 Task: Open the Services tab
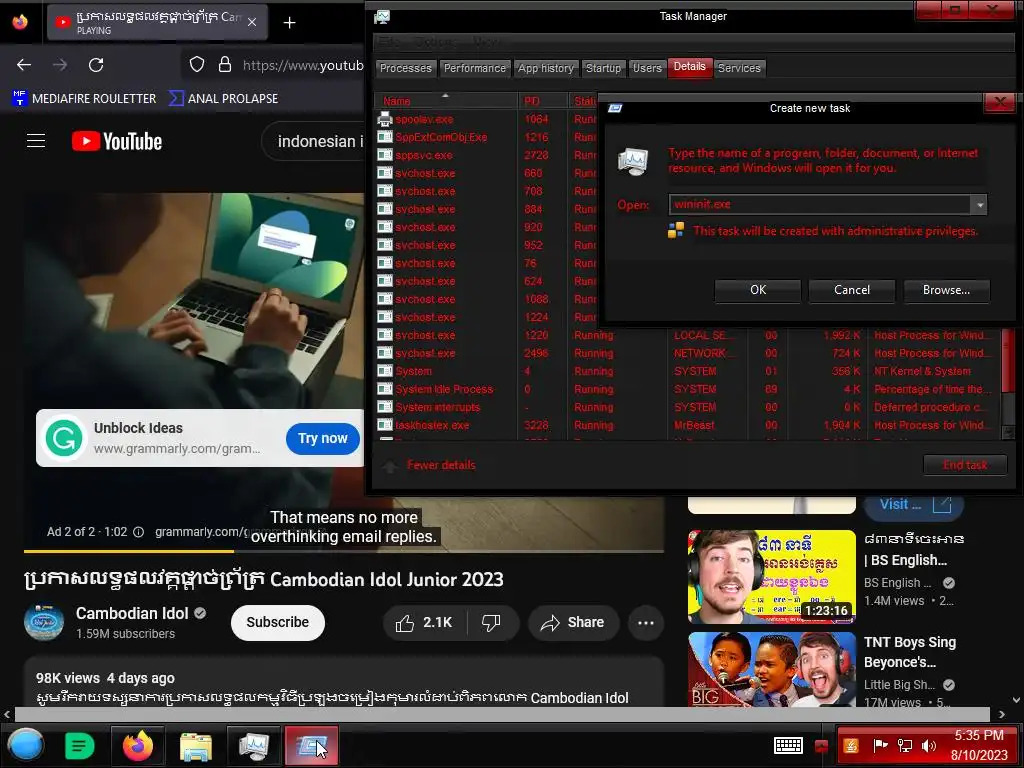click(x=739, y=69)
